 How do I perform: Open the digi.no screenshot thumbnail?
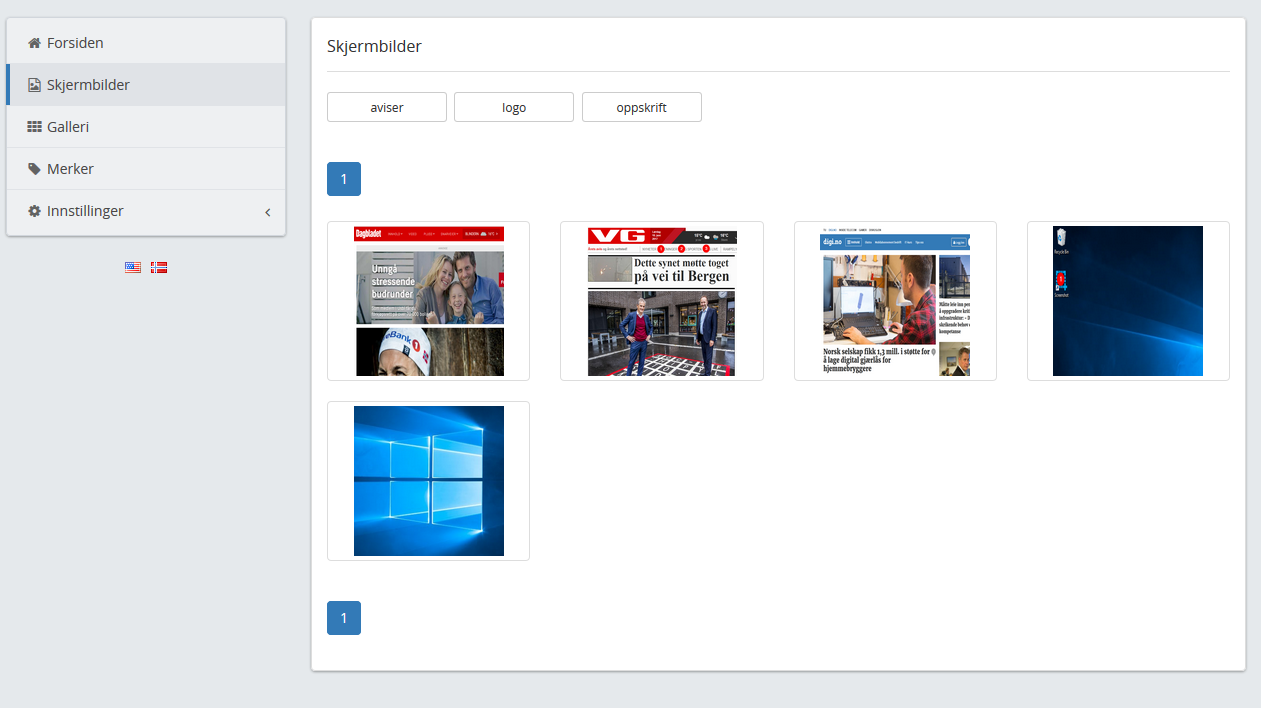895,301
